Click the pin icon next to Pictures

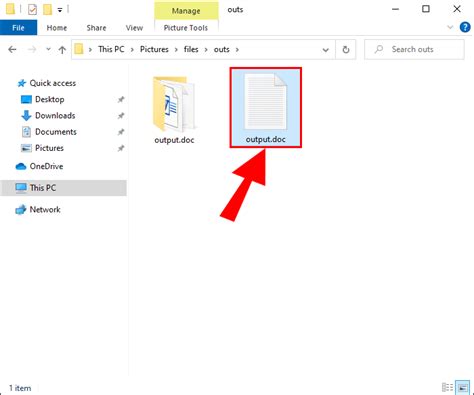[x=121, y=148]
